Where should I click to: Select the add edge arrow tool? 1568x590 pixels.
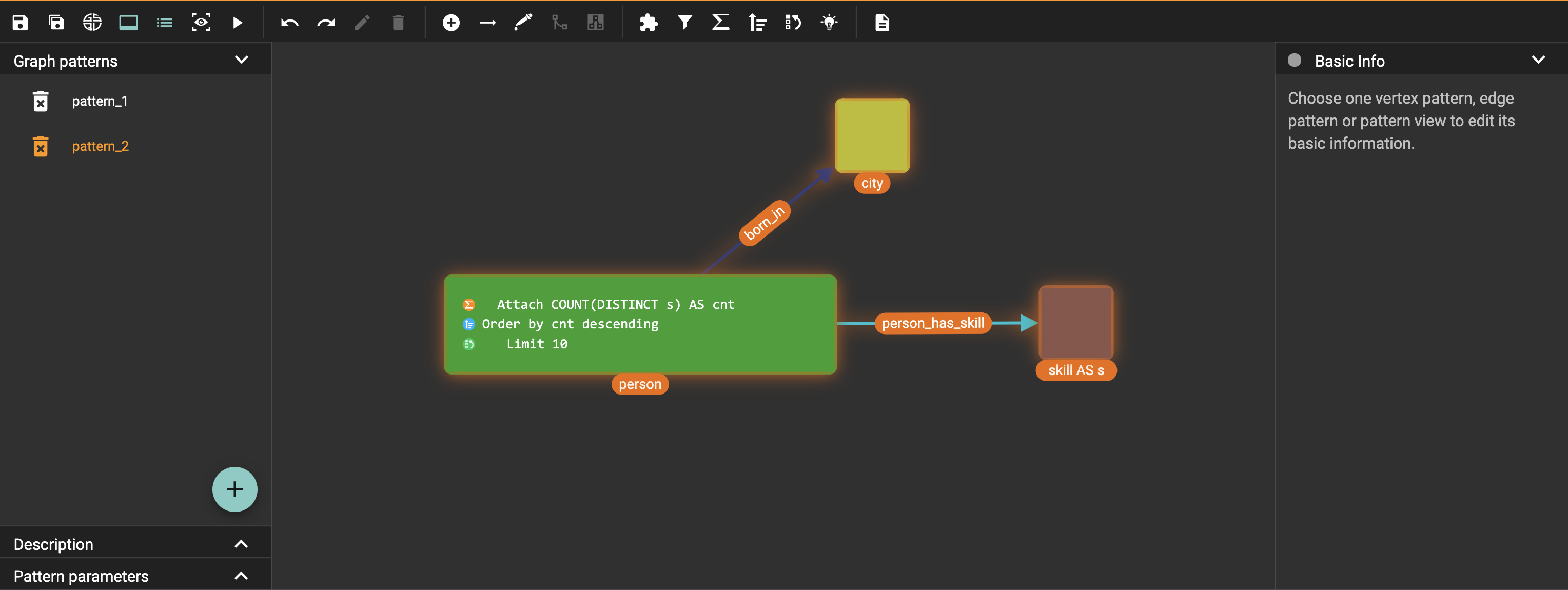click(487, 23)
